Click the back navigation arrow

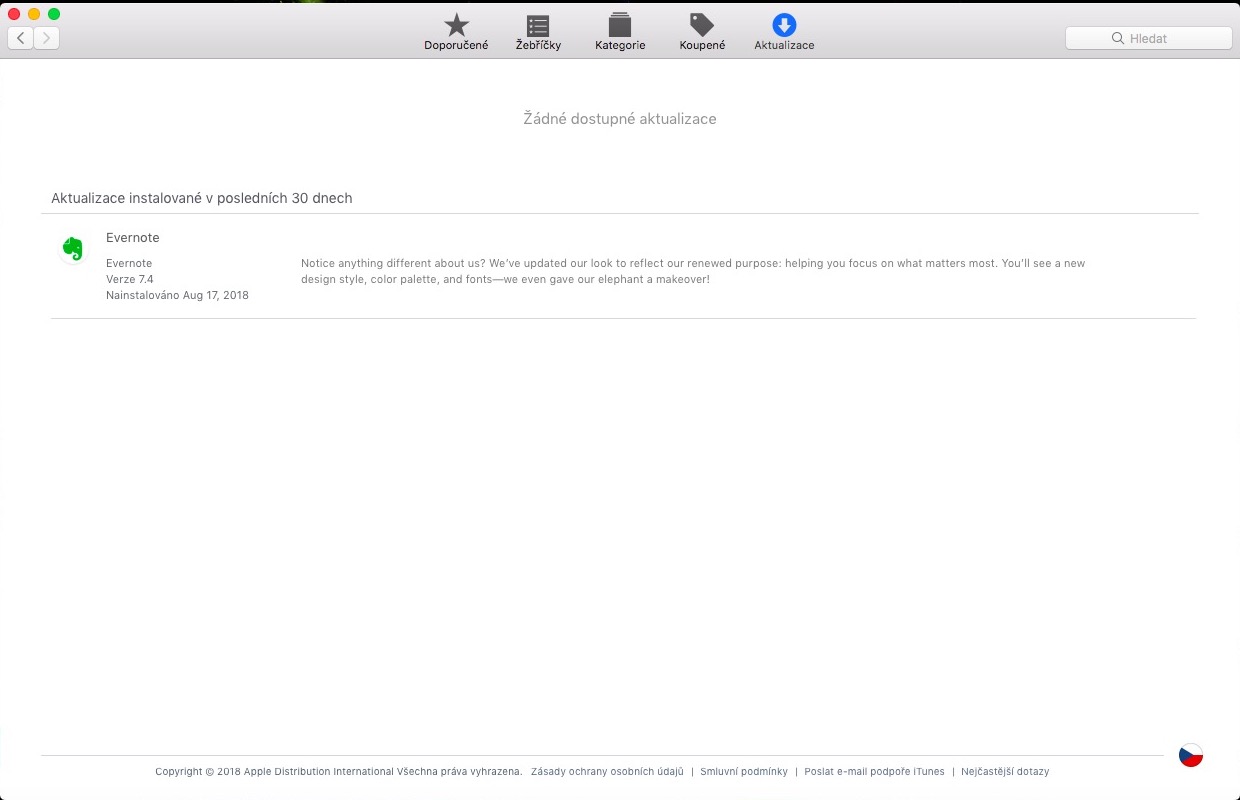pos(20,37)
